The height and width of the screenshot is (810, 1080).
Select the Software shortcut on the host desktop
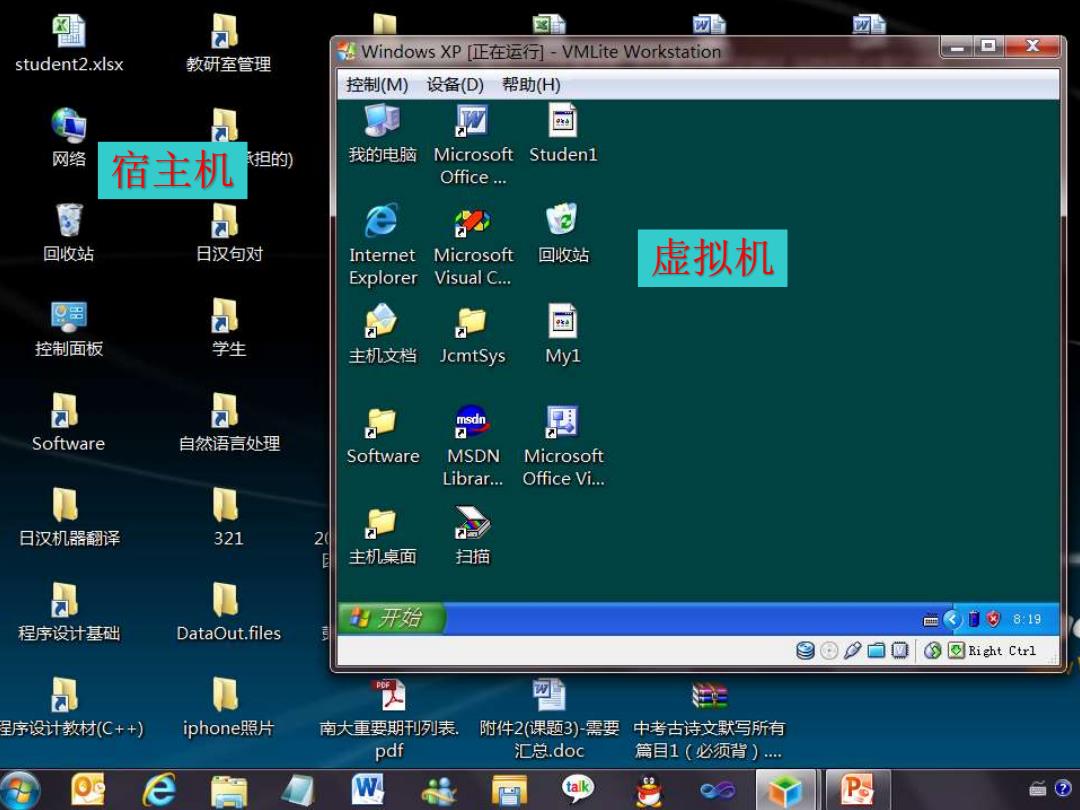click(68, 423)
